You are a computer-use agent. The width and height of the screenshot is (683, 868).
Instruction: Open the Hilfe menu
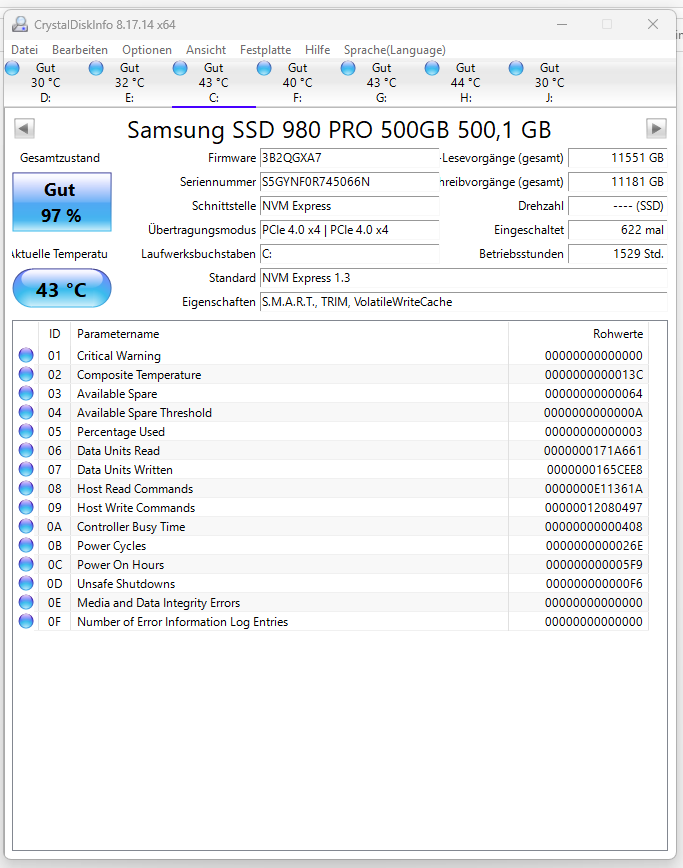[x=317, y=50]
